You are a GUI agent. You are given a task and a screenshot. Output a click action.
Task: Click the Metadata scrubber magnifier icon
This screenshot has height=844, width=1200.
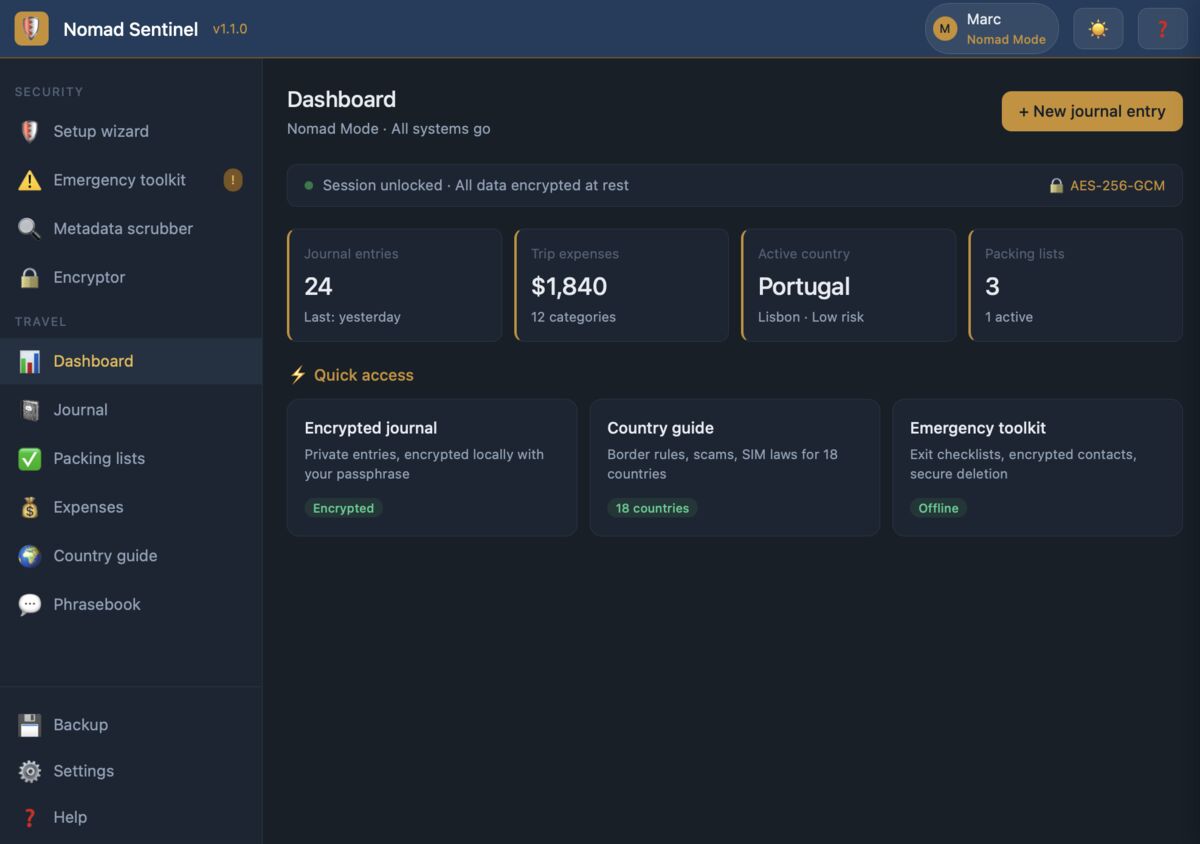(30, 229)
